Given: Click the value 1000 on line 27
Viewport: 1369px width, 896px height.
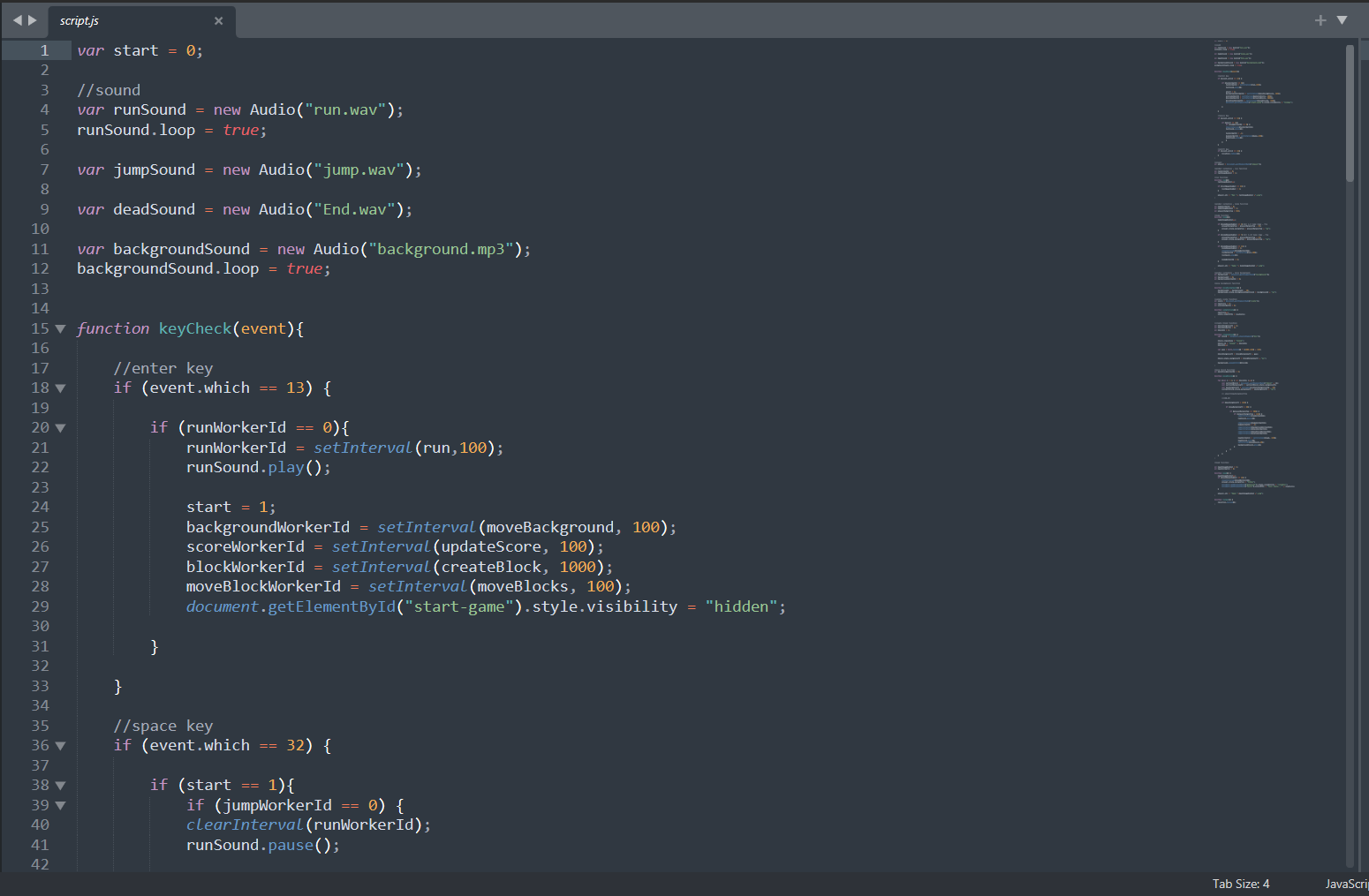Looking at the screenshot, I should click(578, 567).
